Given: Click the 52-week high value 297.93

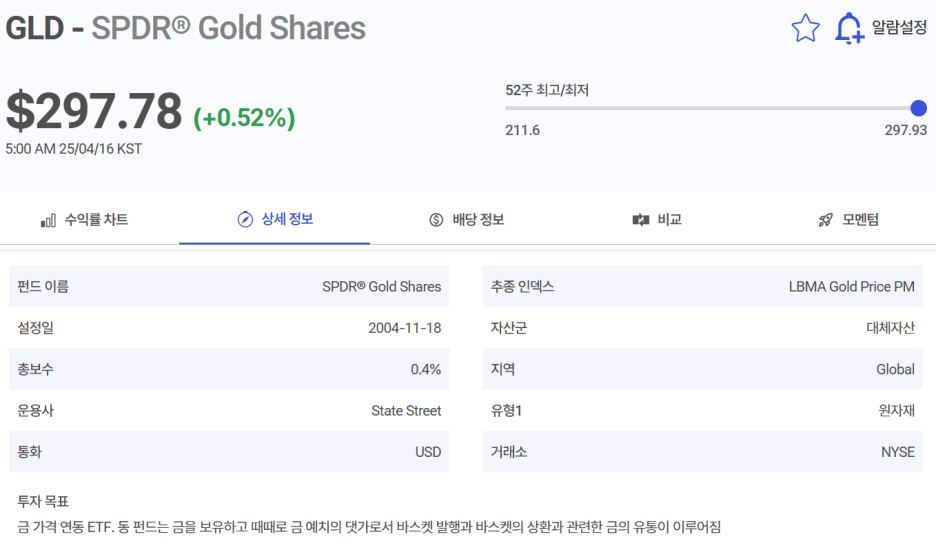Looking at the screenshot, I should click(x=906, y=130).
